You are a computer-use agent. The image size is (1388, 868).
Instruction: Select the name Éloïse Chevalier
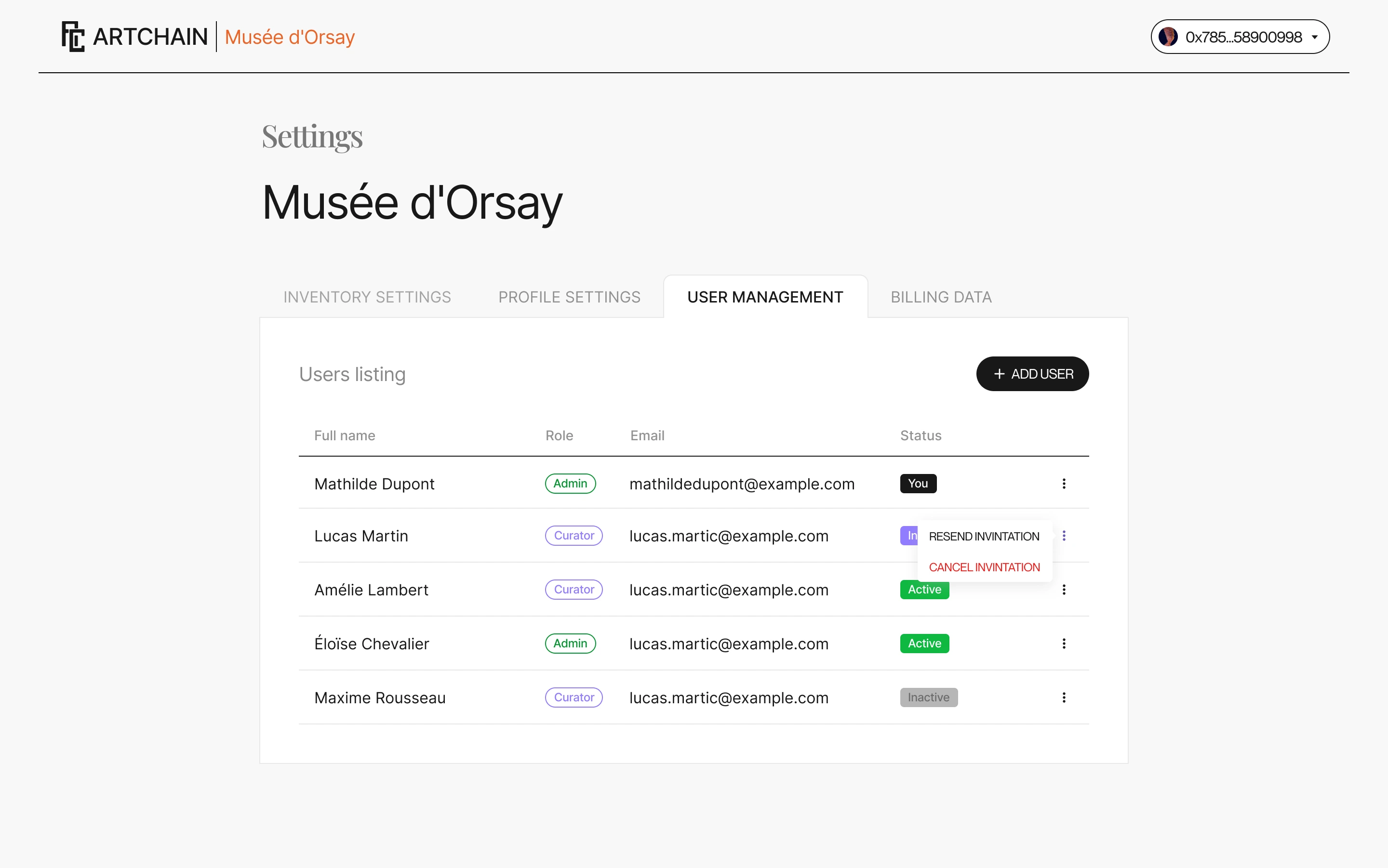pos(371,644)
